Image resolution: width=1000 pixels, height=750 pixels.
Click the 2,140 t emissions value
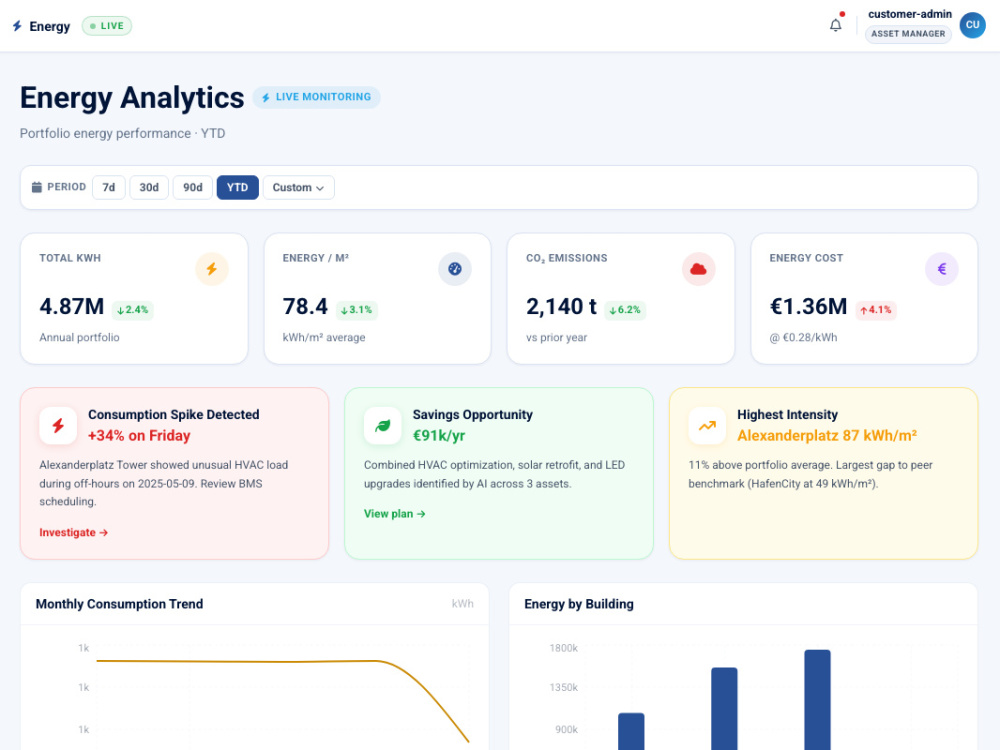click(x=561, y=307)
